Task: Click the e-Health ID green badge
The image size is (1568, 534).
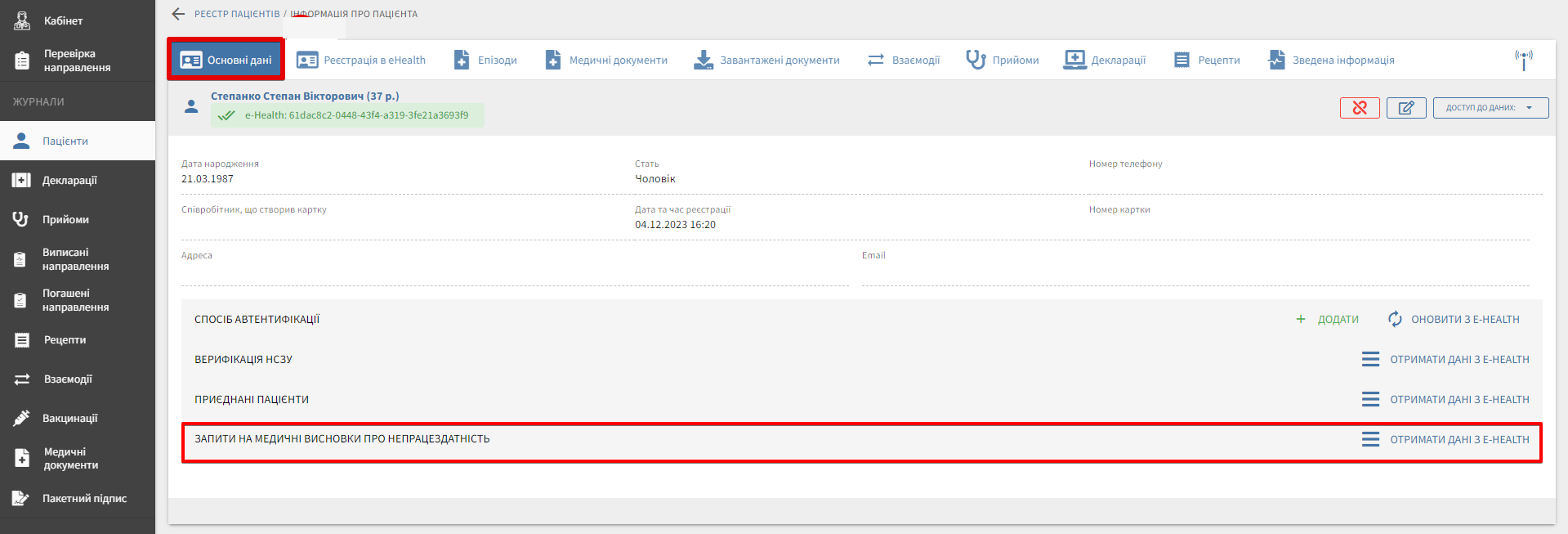Action: coord(348,115)
